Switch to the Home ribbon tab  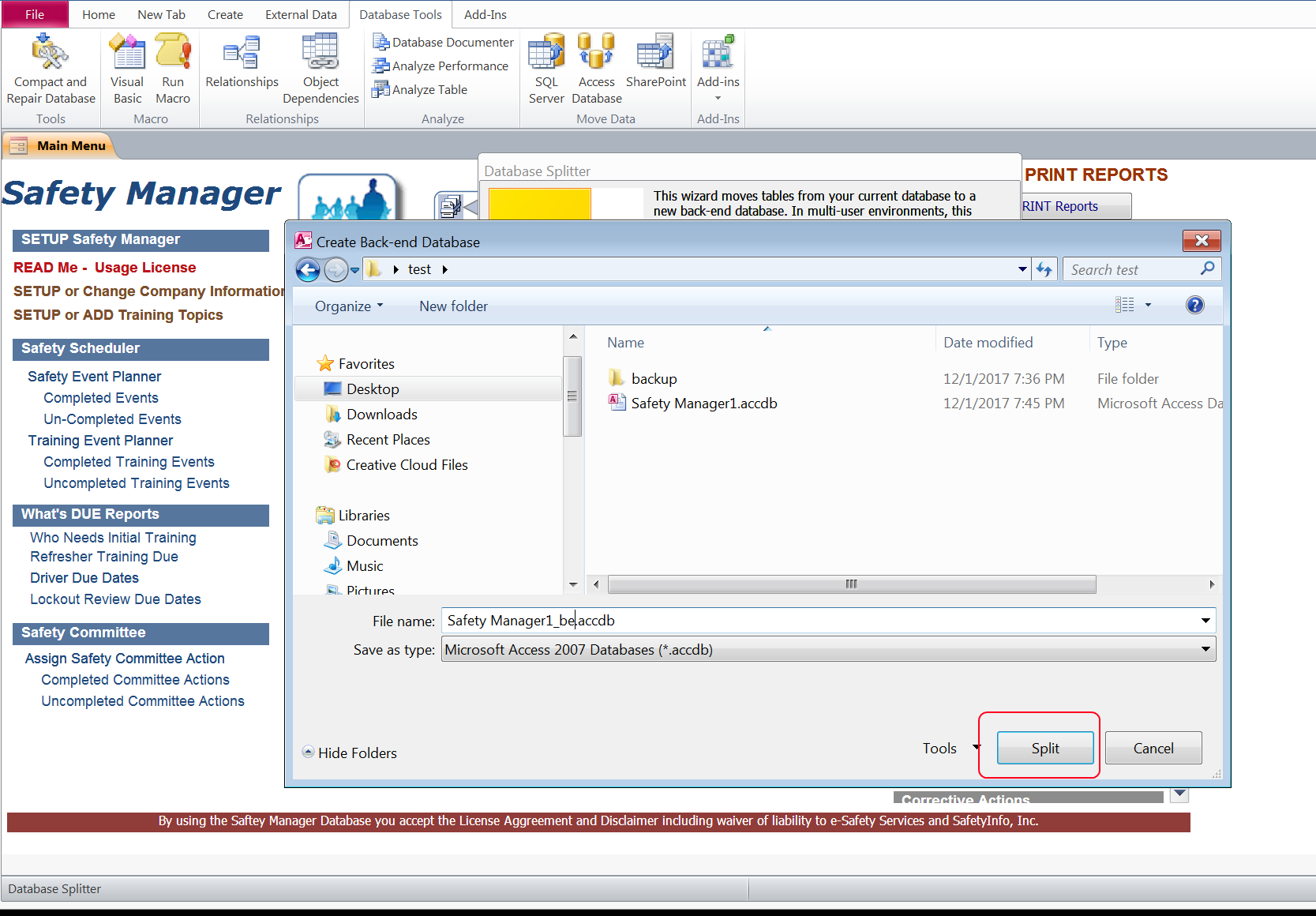point(99,14)
